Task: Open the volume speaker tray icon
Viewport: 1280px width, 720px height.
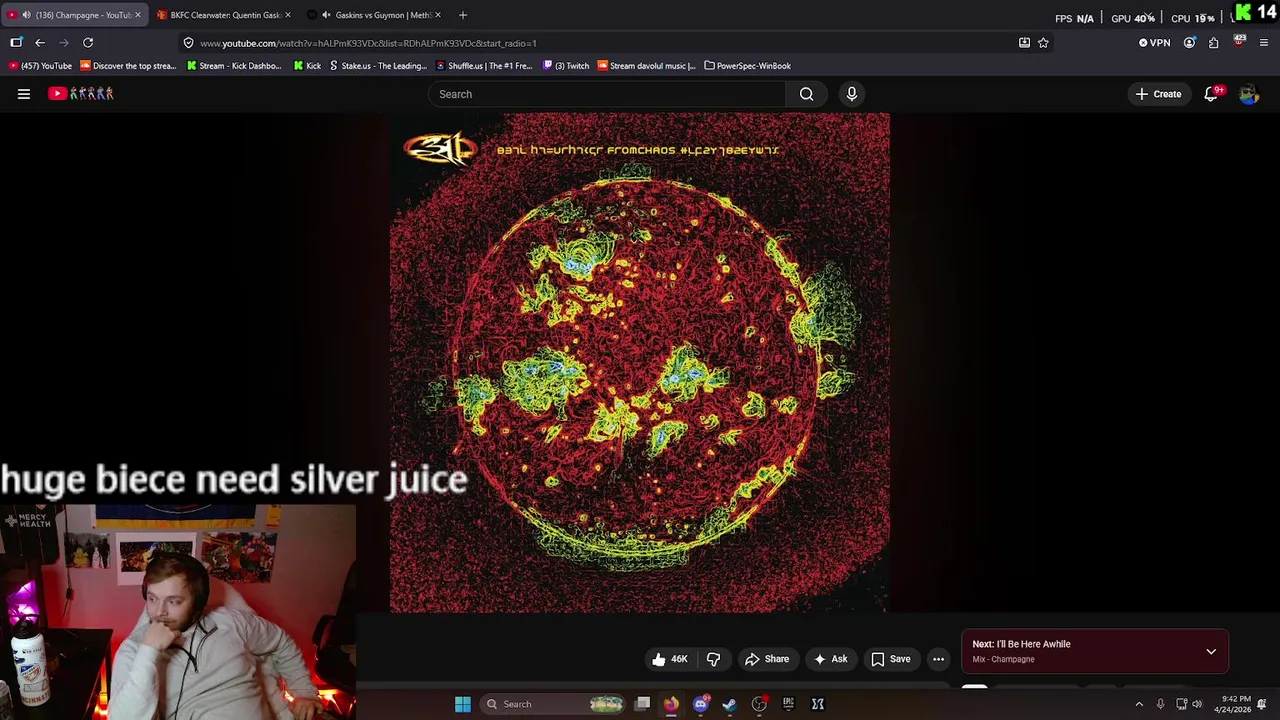Action: pyautogui.click(x=1198, y=704)
